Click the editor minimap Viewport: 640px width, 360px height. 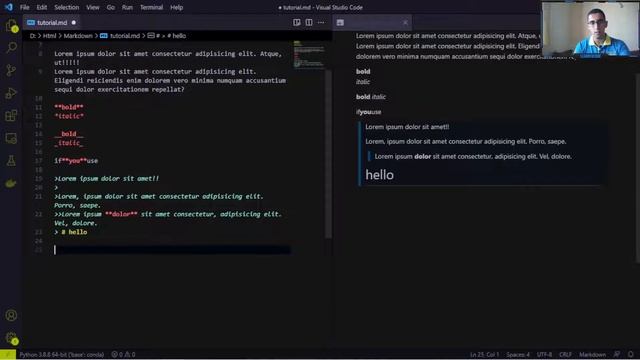tap(309, 54)
